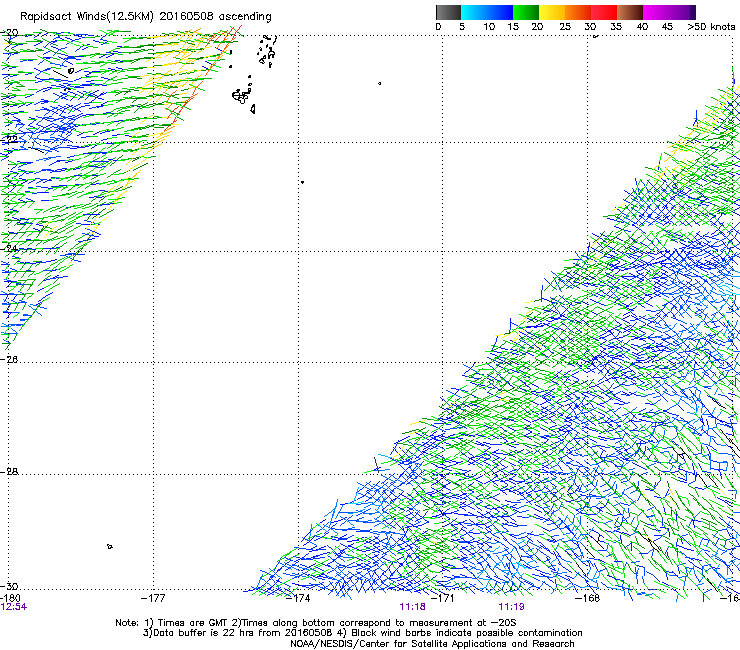Click longitude label '-174' on bottom axis

click(x=298, y=598)
